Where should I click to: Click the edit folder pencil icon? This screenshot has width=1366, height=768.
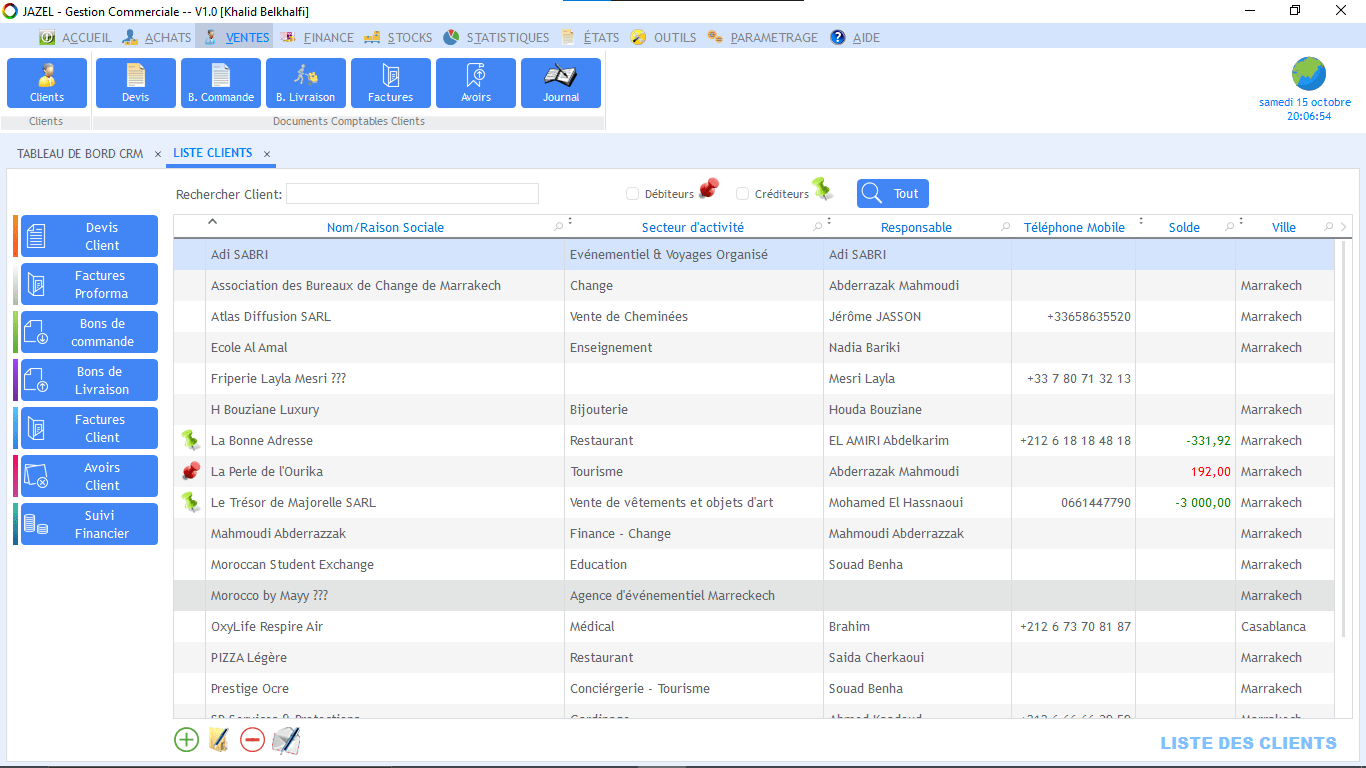[219, 740]
